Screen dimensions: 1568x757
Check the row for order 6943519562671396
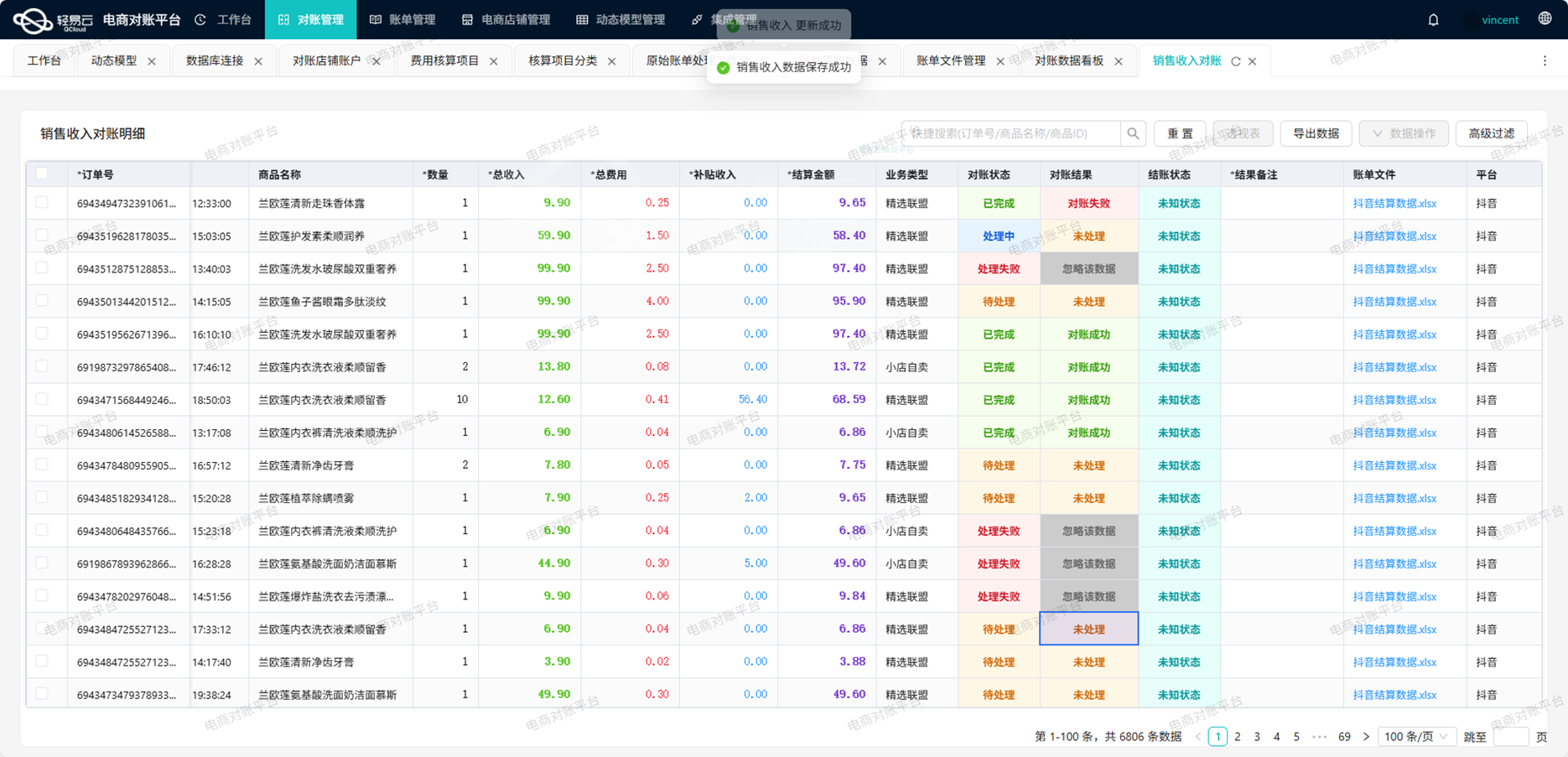[x=42, y=334]
